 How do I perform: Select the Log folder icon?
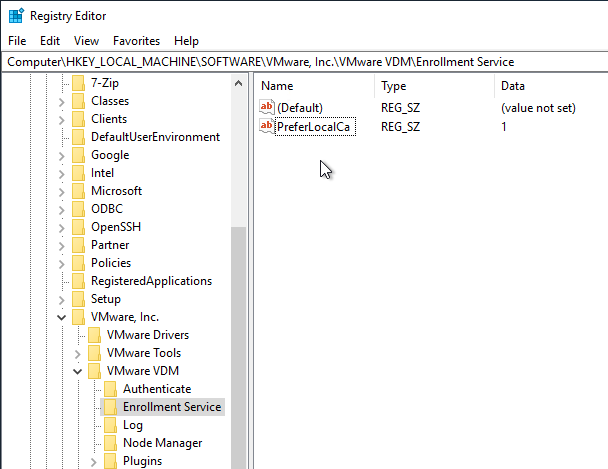[111, 425]
